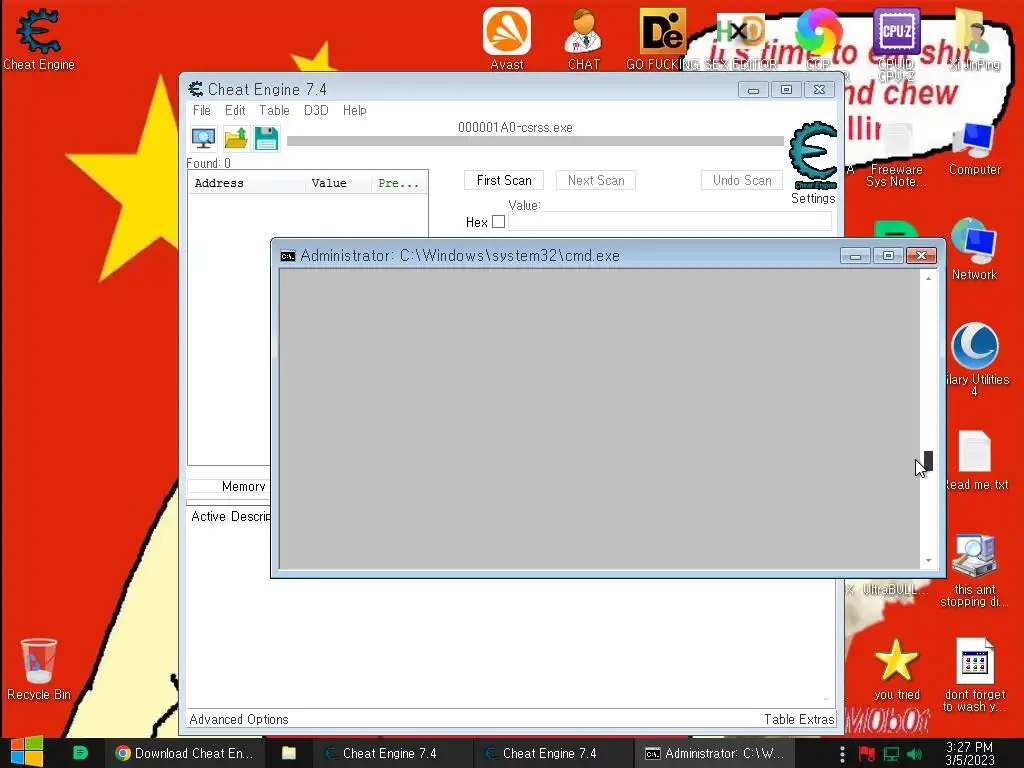This screenshot has width=1024, height=768.
Task: Click the 000001A0-csrss.exe process label
Action: [515, 127]
